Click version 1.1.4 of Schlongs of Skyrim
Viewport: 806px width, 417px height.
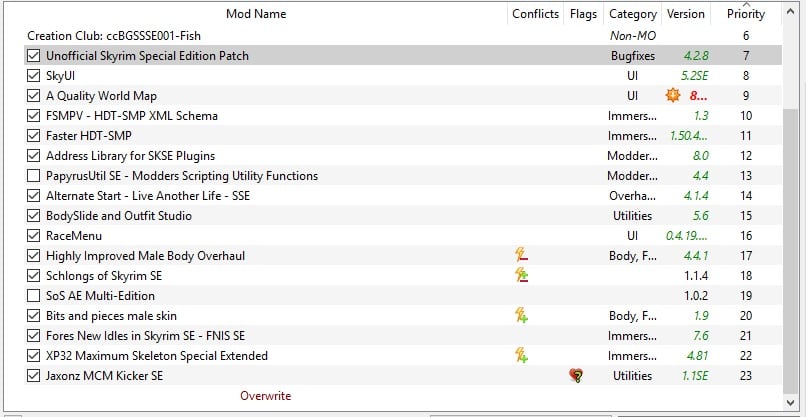coord(696,276)
